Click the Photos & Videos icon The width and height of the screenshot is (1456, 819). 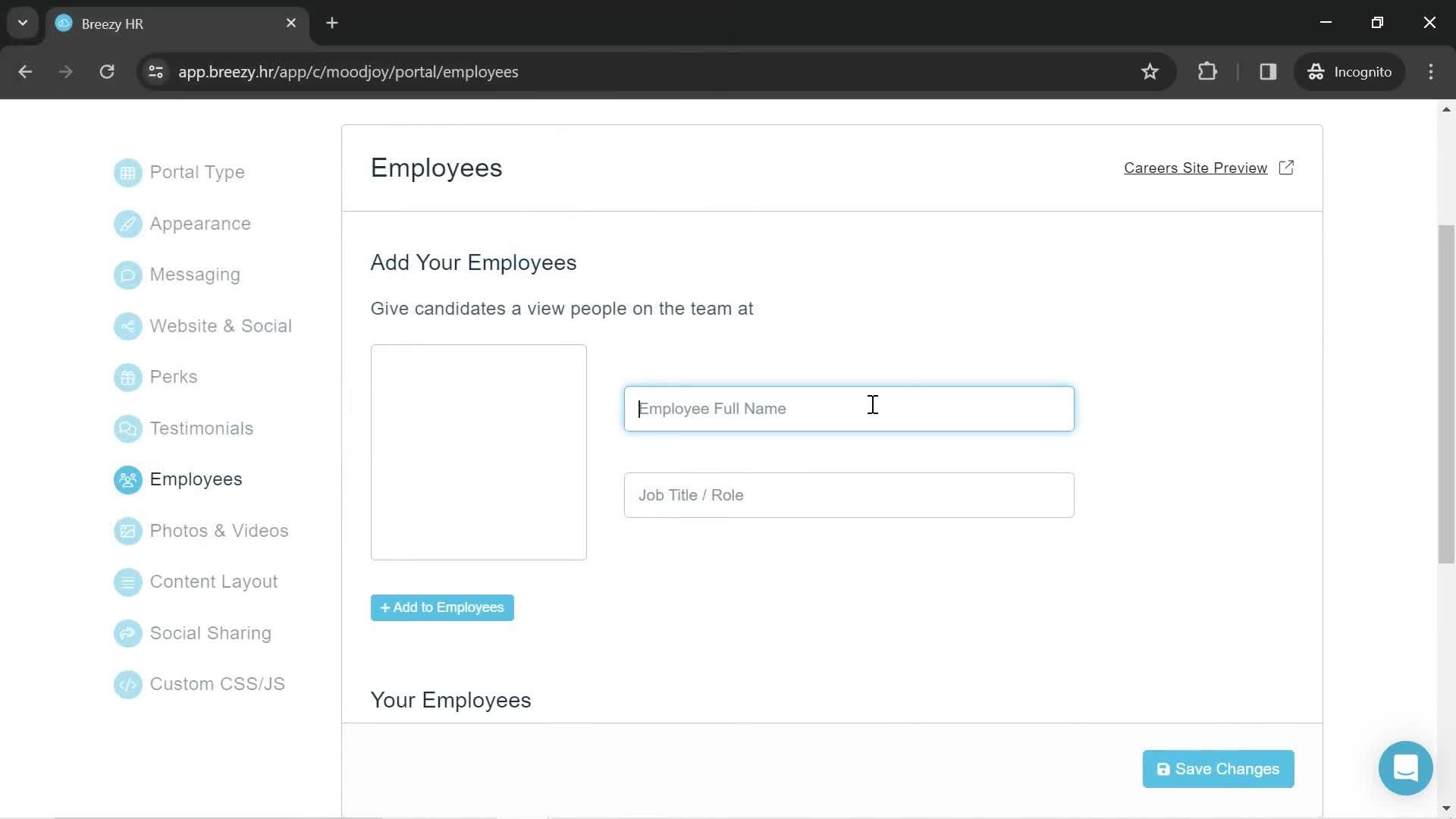127,530
